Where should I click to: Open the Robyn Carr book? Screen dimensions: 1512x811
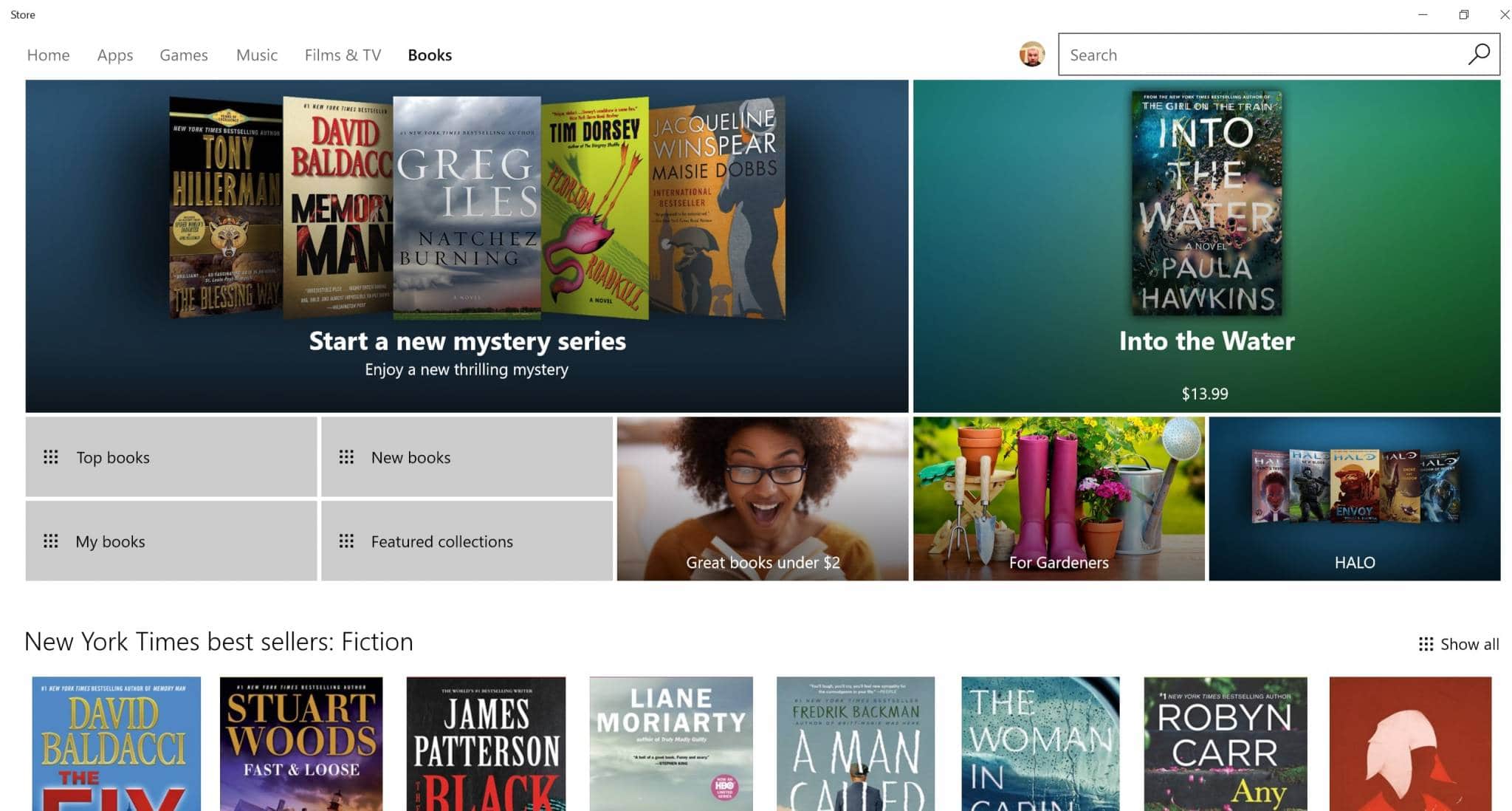coord(1226,744)
